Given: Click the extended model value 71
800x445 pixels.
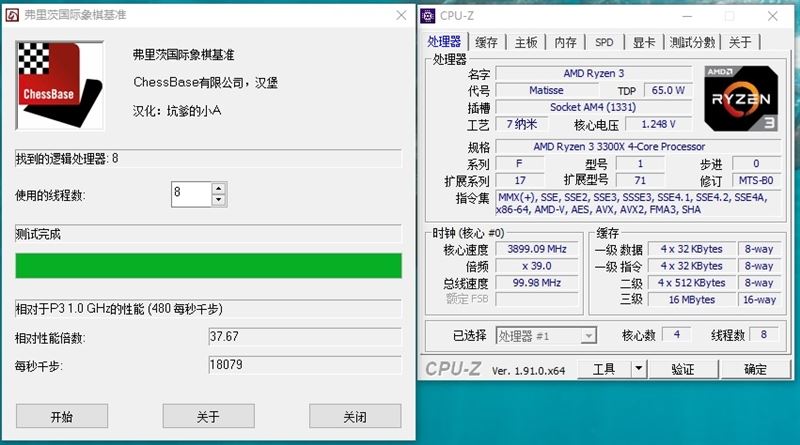Looking at the screenshot, I should click(640, 180).
